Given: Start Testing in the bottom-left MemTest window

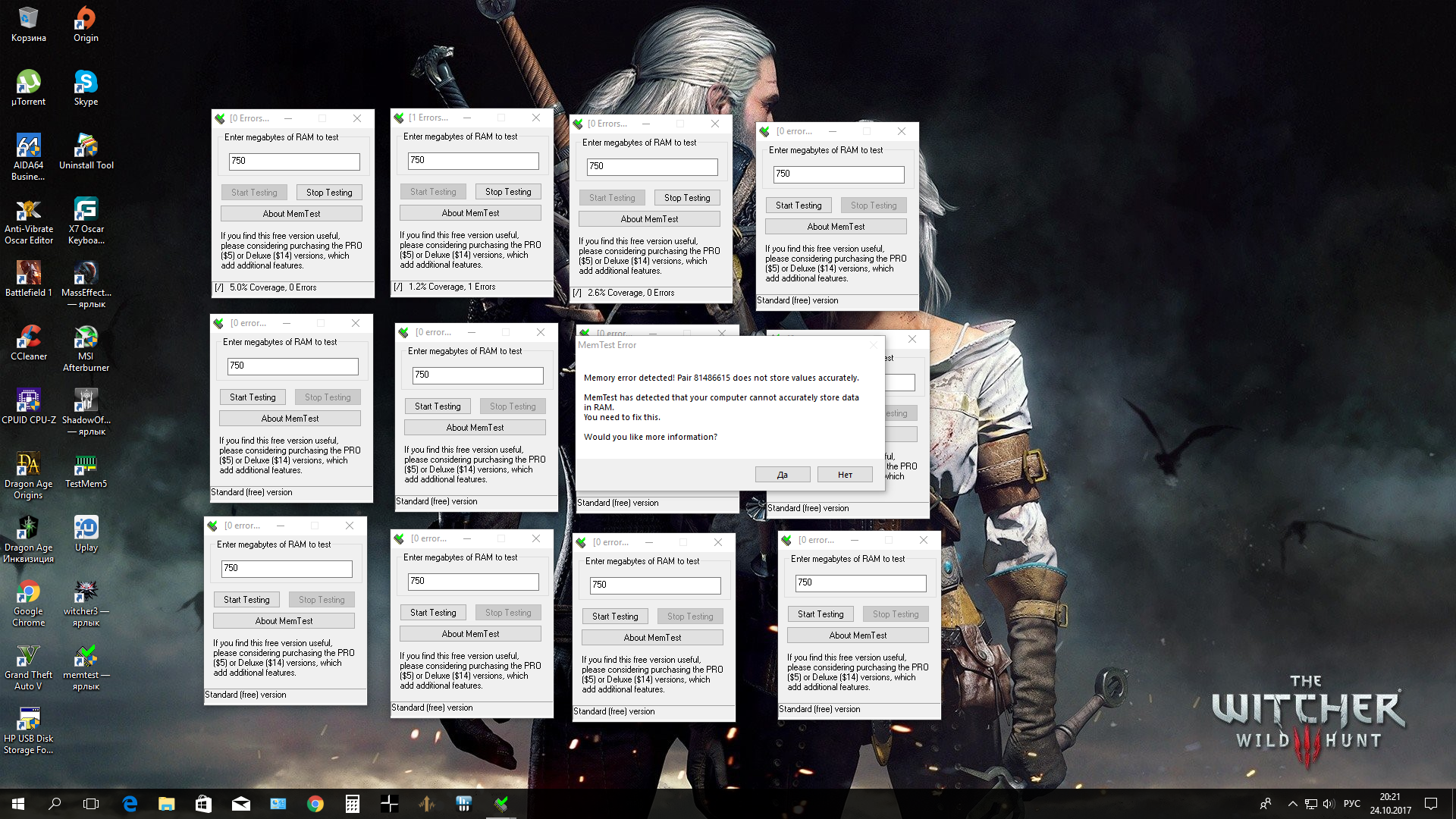Looking at the screenshot, I should point(246,600).
